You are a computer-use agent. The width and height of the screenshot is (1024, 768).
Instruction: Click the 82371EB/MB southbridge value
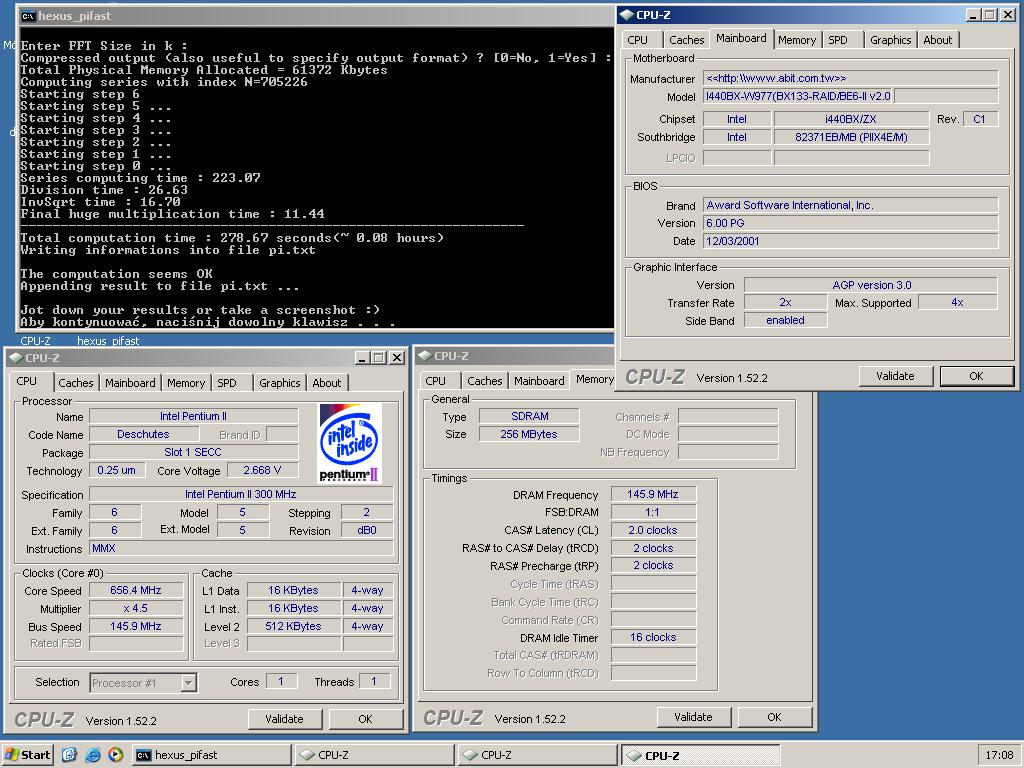coord(851,137)
